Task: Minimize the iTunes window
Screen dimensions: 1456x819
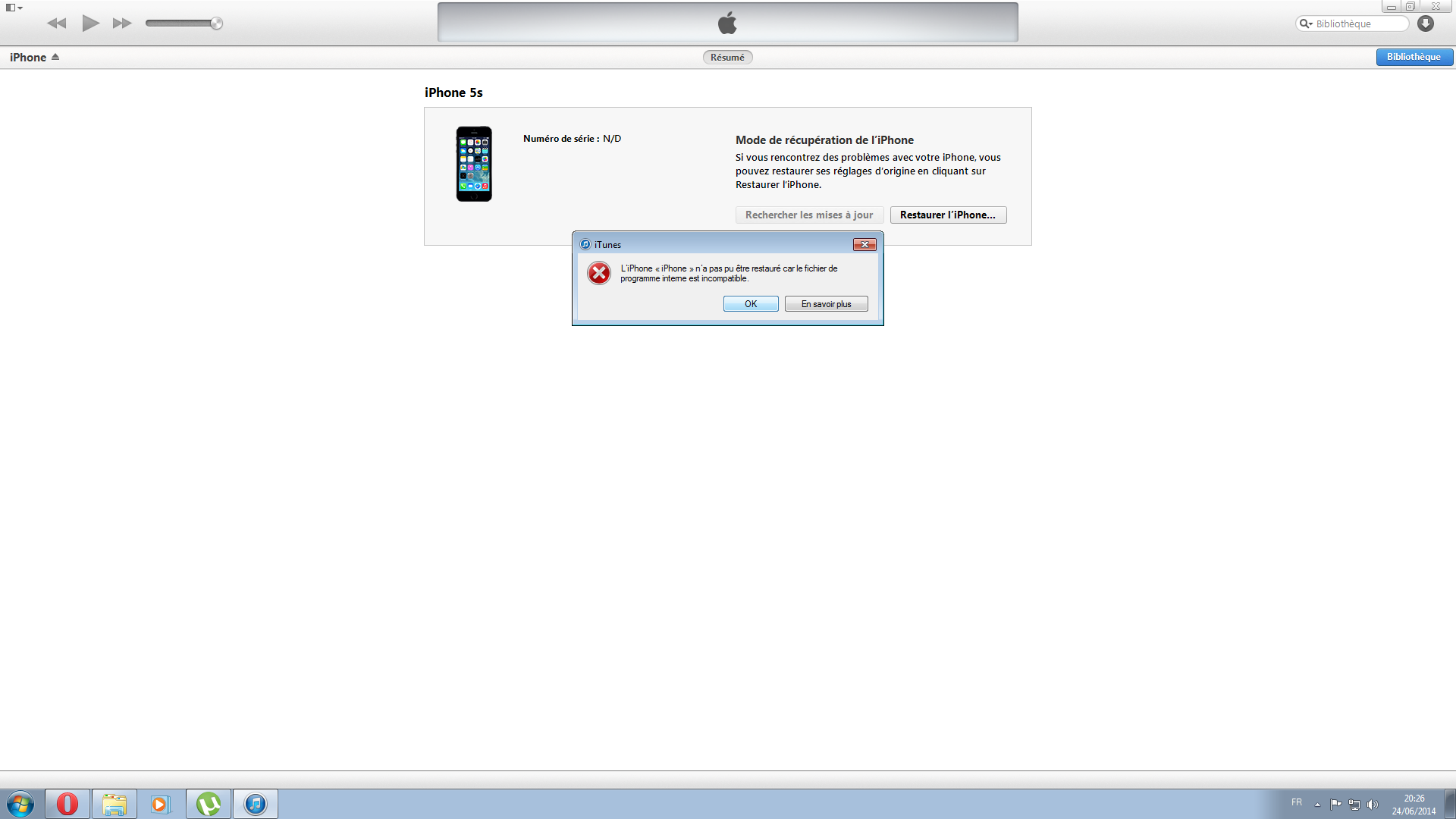Action: [1392, 7]
